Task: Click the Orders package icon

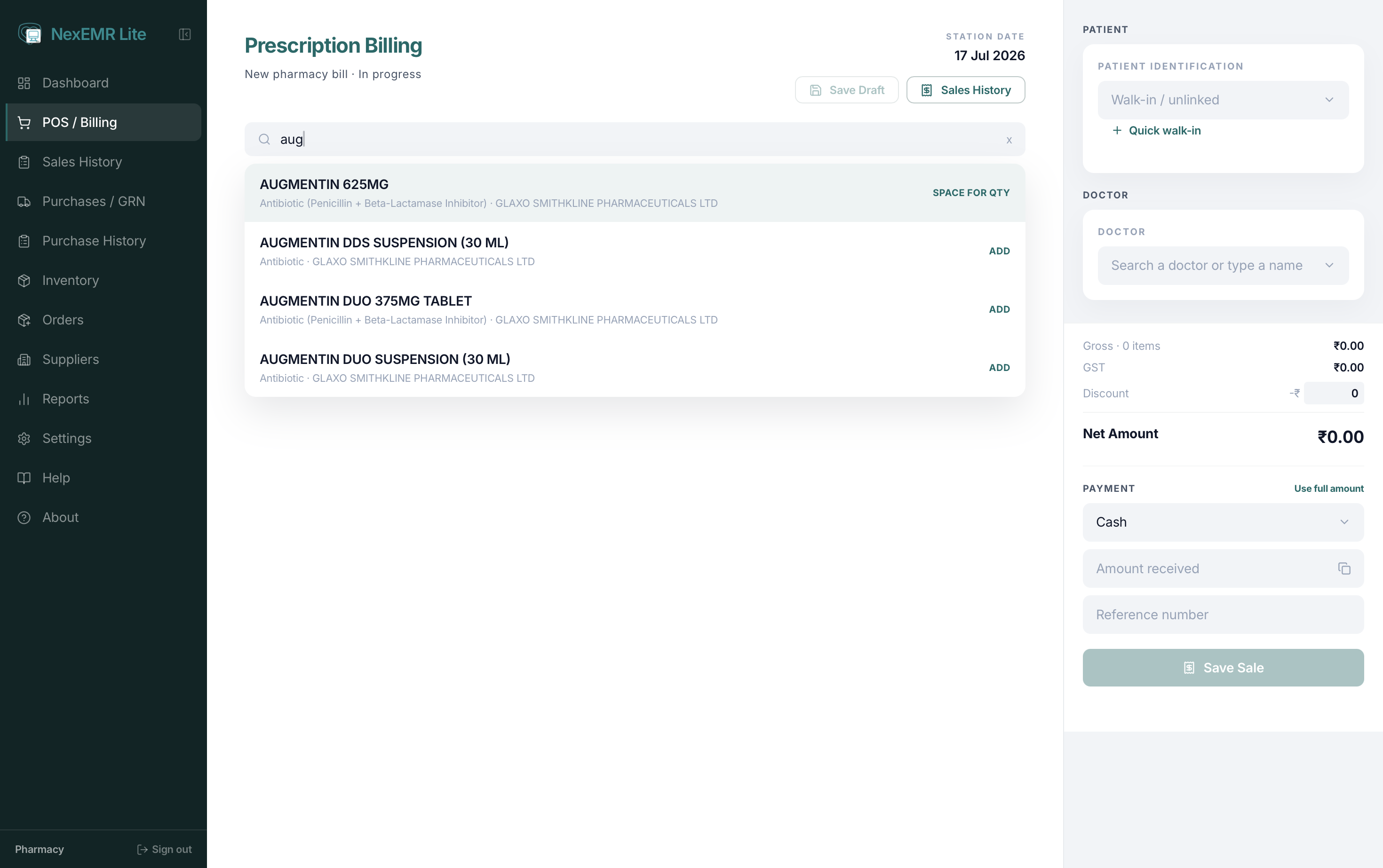Action: [24, 320]
